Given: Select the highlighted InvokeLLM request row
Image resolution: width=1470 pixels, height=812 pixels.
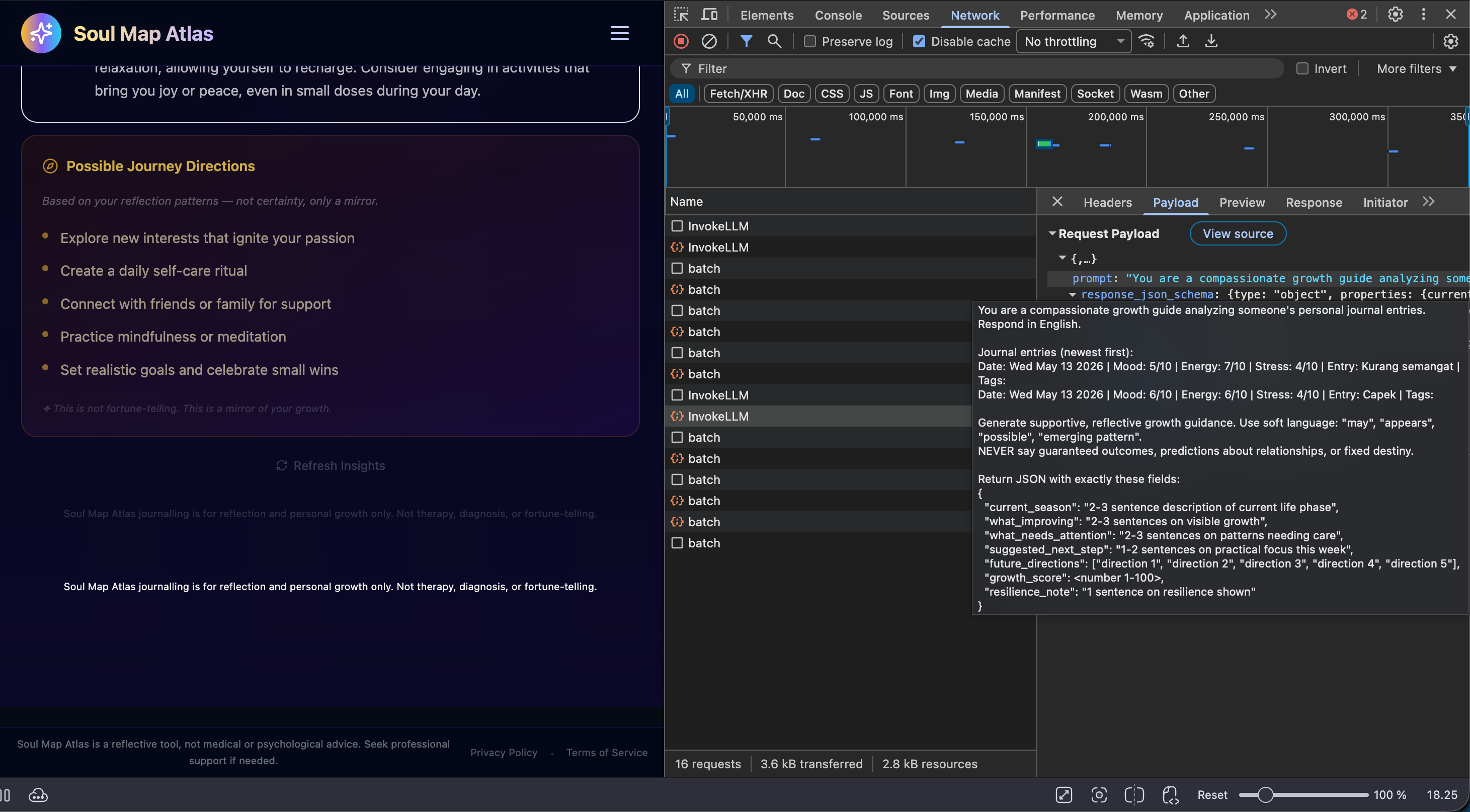Looking at the screenshot, I should point(819,416).
